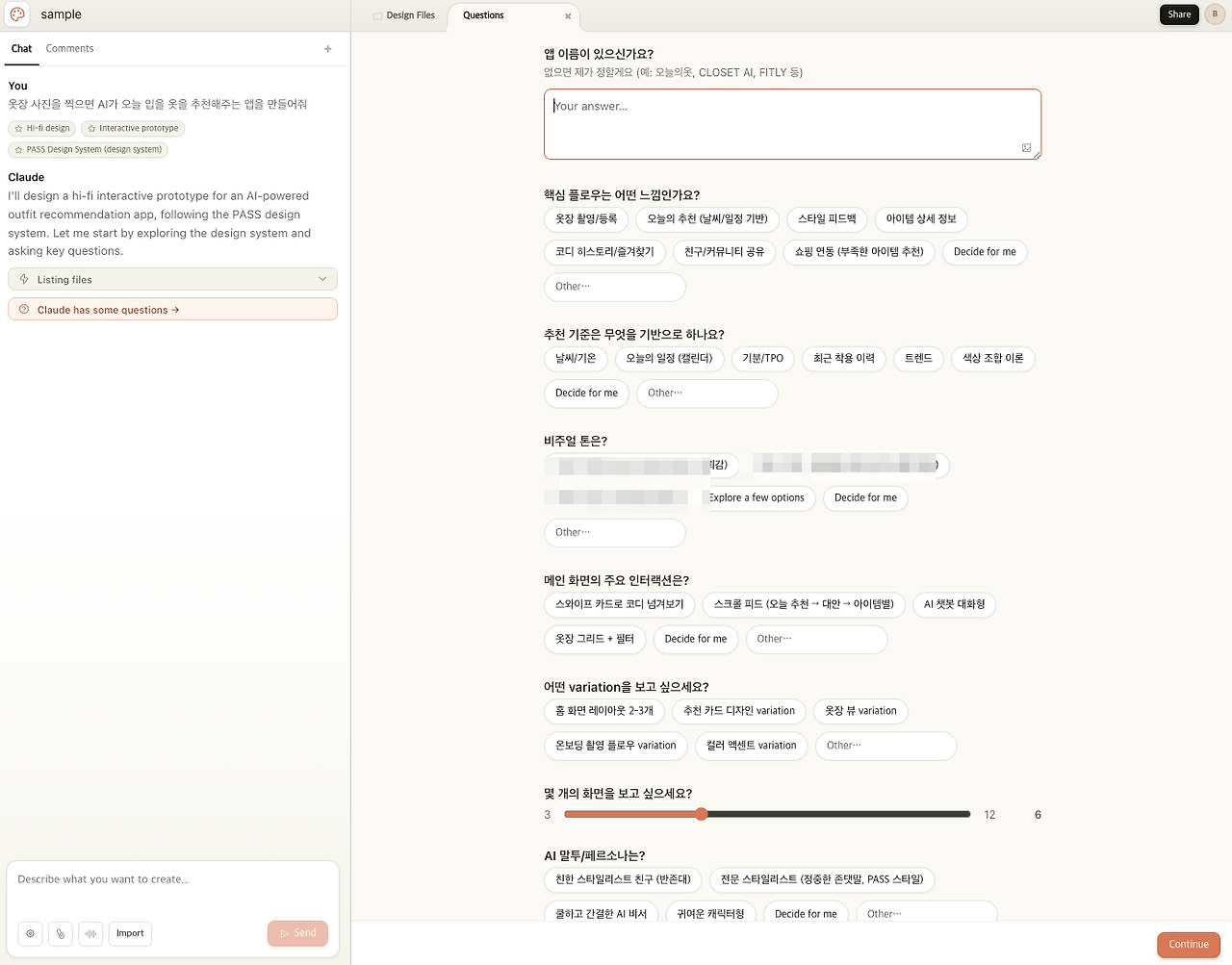Screen dimensions: 1232x965
Task: Click the star icon on Hi-fi design tag
Action: point(18,129)
